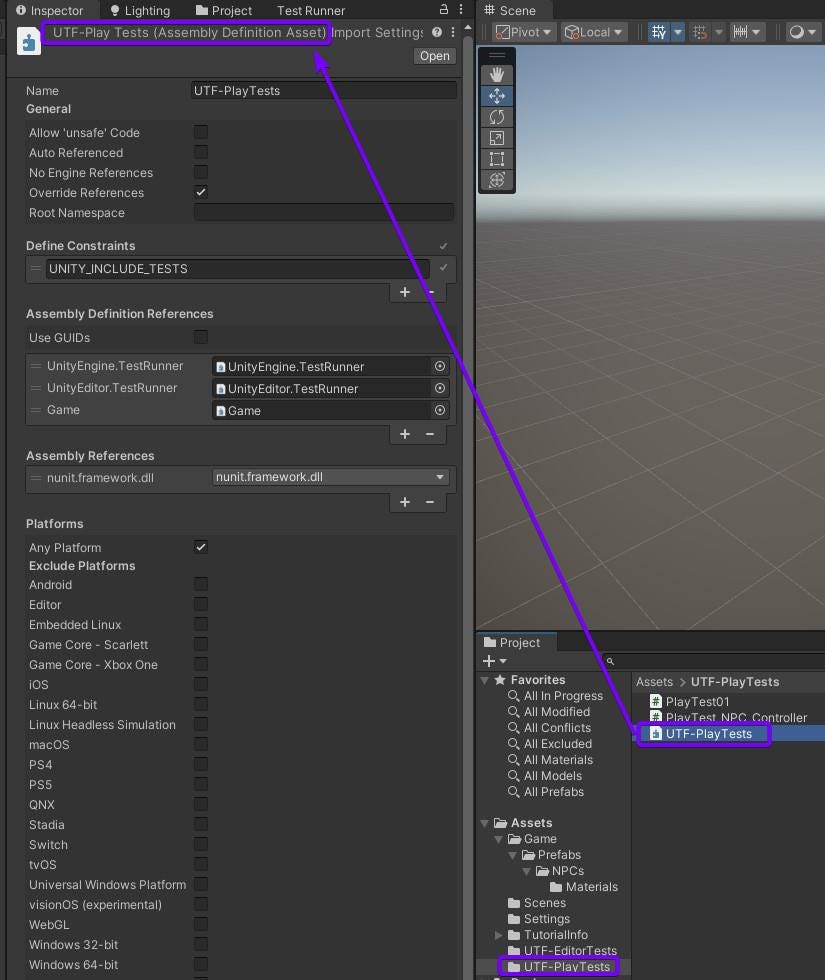This screenshot has height=980, width=825.
Task: Enable Allow 'unsafe' Code checkbox
Action: click(x=201, y=132)
